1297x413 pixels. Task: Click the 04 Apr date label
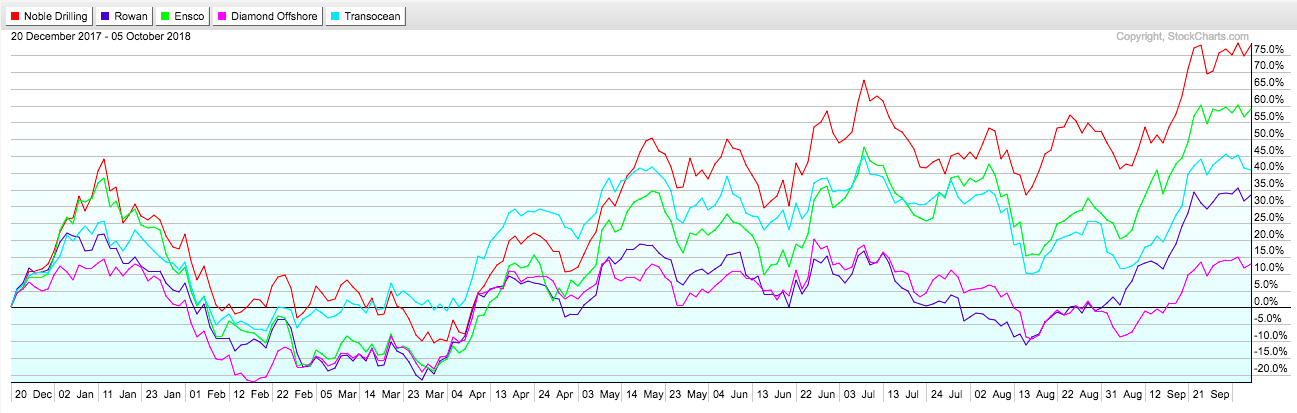click(469, 395)
